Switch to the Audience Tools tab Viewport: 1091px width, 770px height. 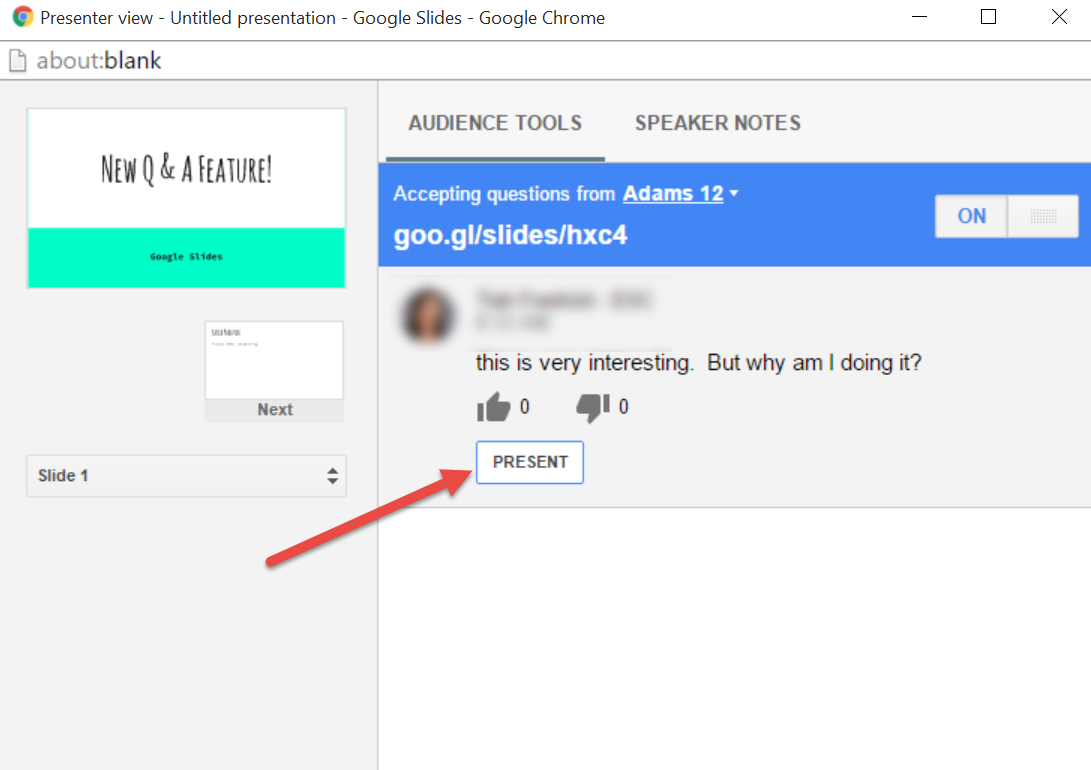pyautogui.click(x=495, y=123)
